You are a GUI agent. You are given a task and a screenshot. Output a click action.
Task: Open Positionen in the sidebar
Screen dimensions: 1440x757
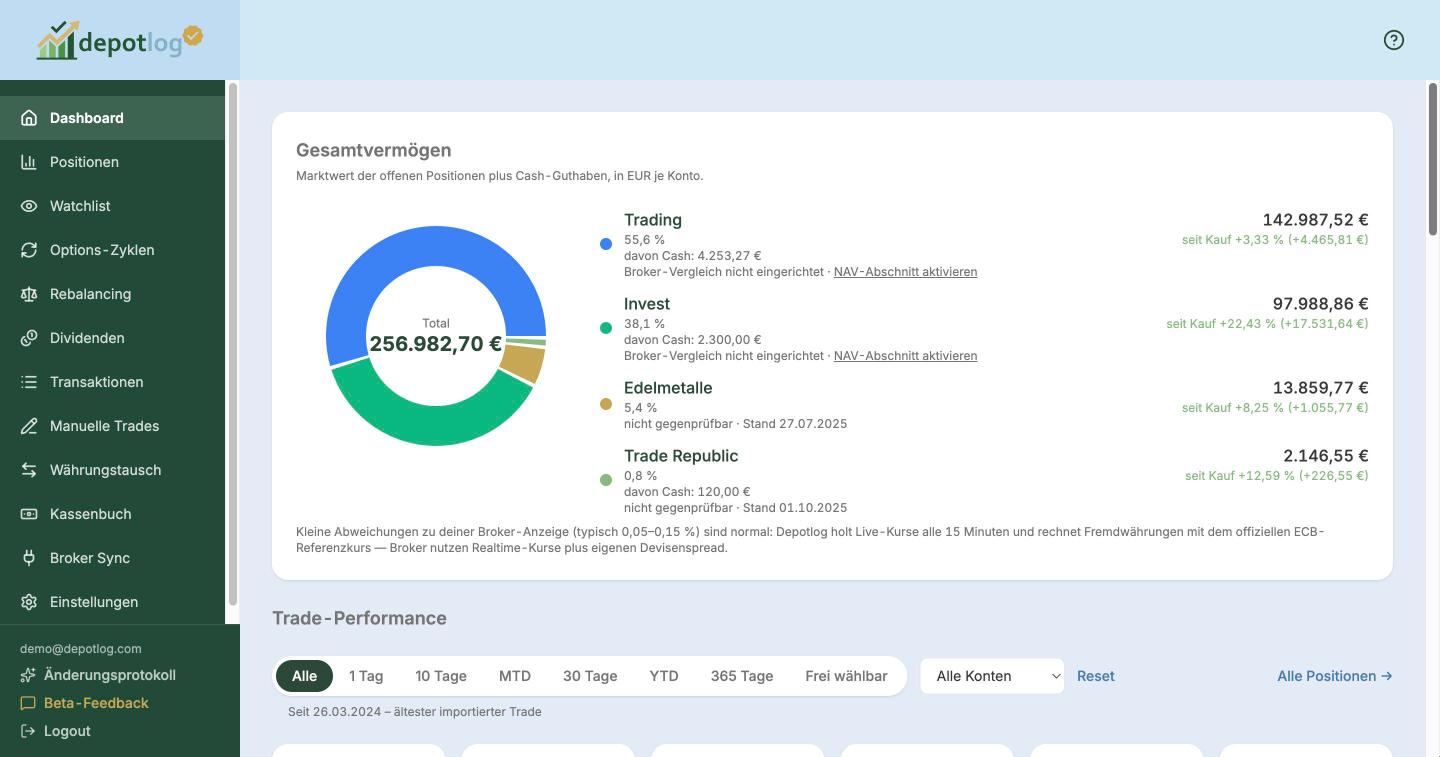113,162
